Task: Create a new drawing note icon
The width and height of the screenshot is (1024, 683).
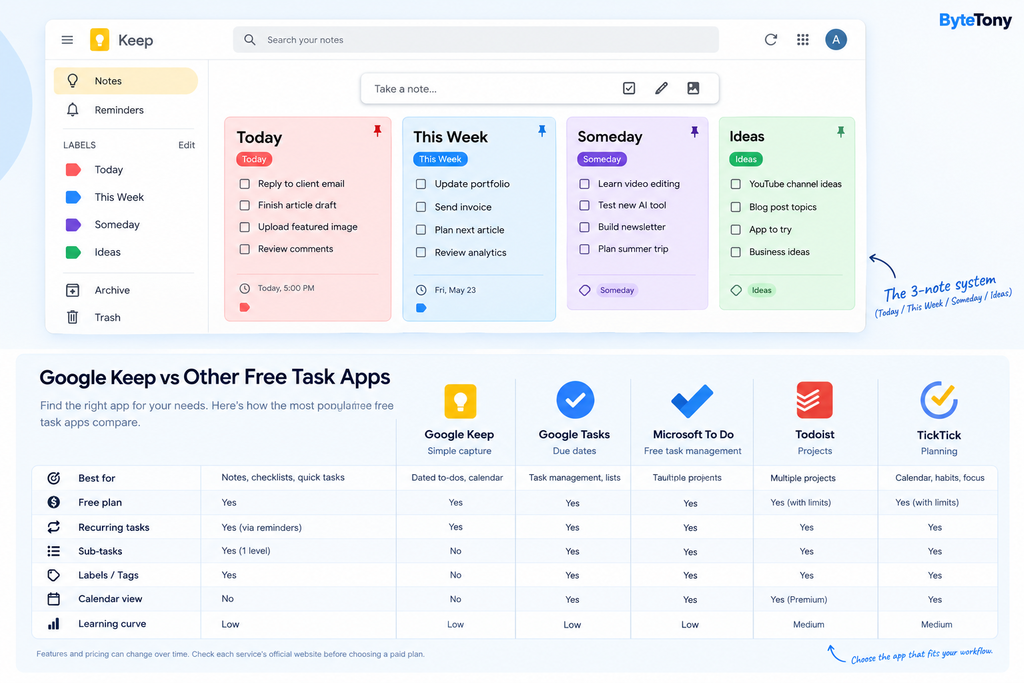Action: click(662, 88)
